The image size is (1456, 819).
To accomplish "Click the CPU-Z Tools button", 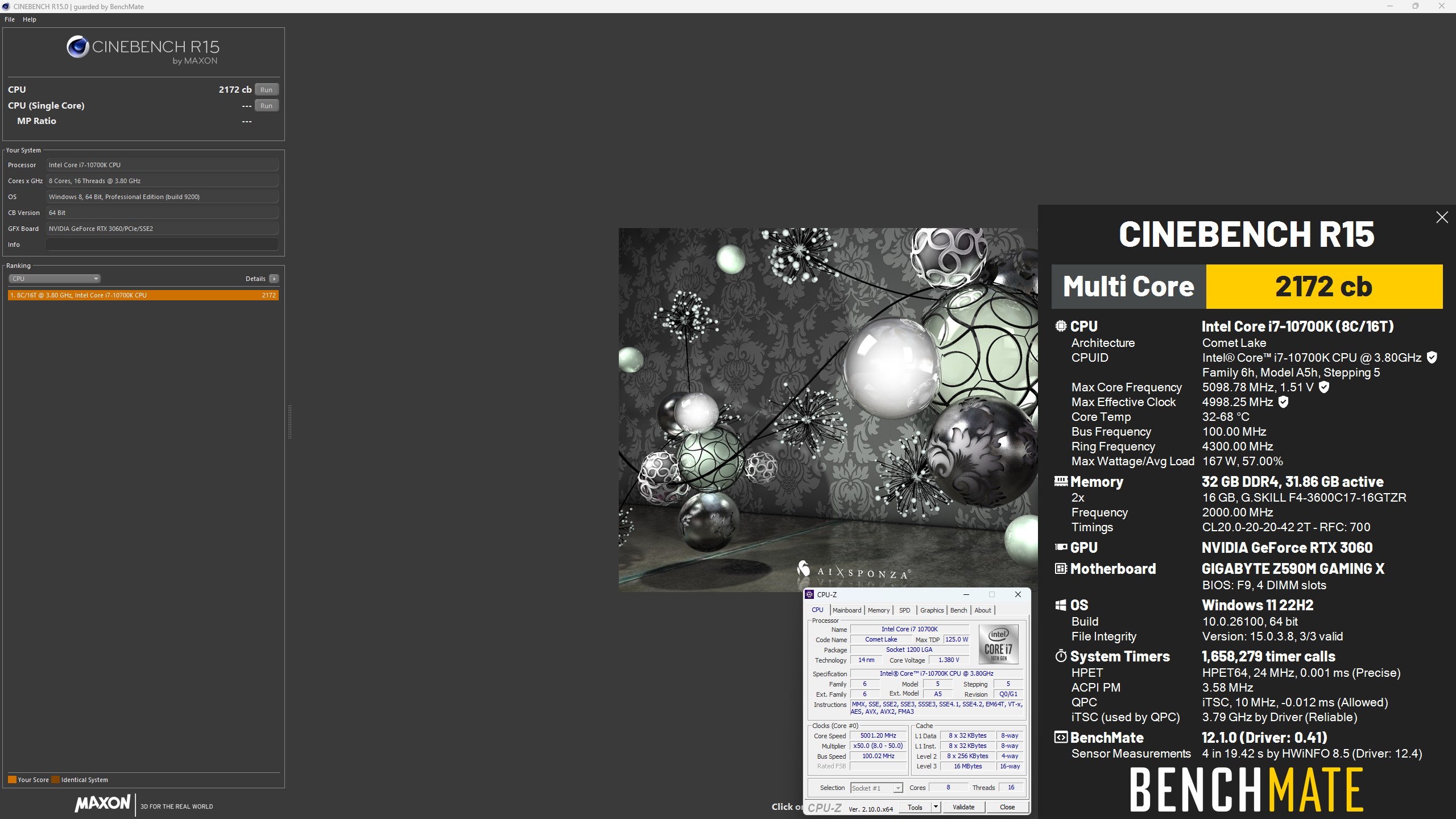I will click(915, 807).
